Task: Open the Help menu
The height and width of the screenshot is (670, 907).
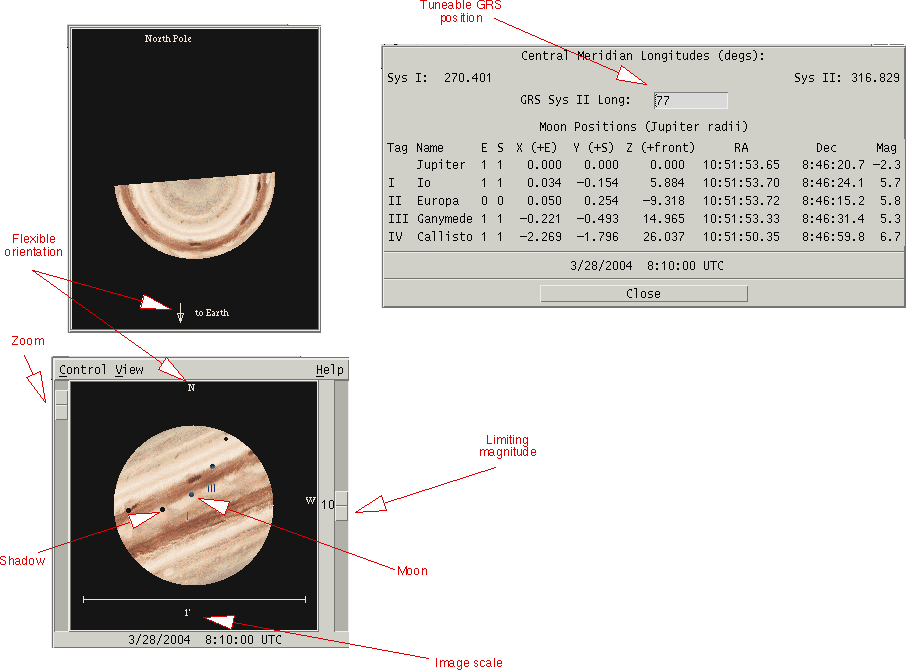Action: tap(329, 370)
